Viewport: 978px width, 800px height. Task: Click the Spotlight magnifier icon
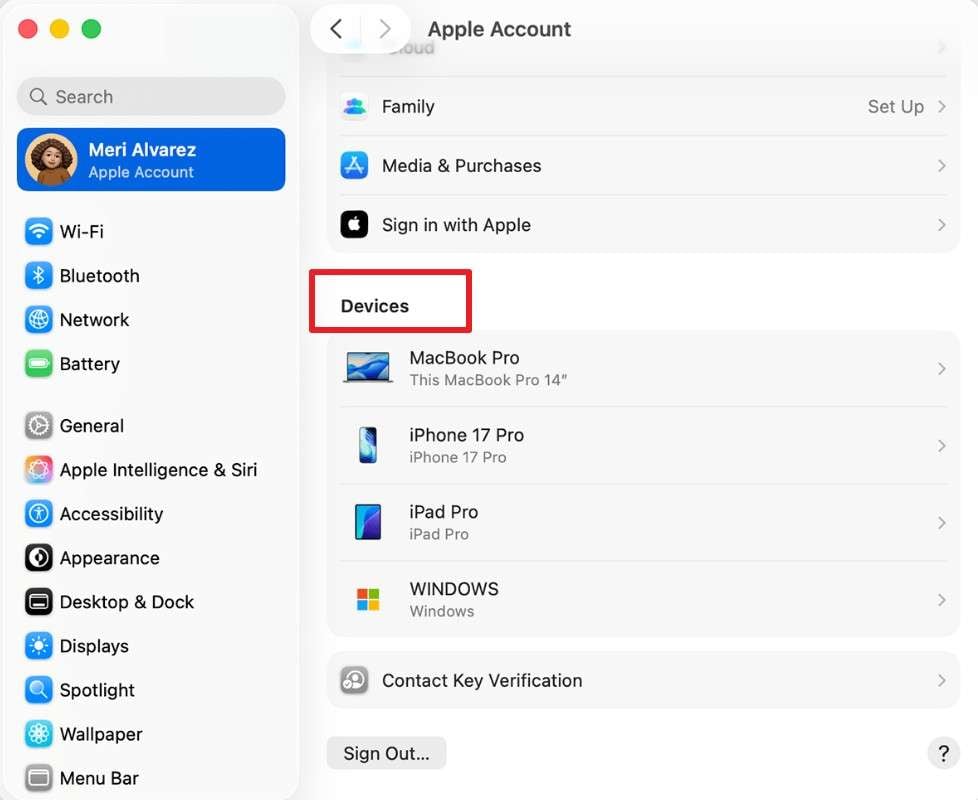(39, 690)
